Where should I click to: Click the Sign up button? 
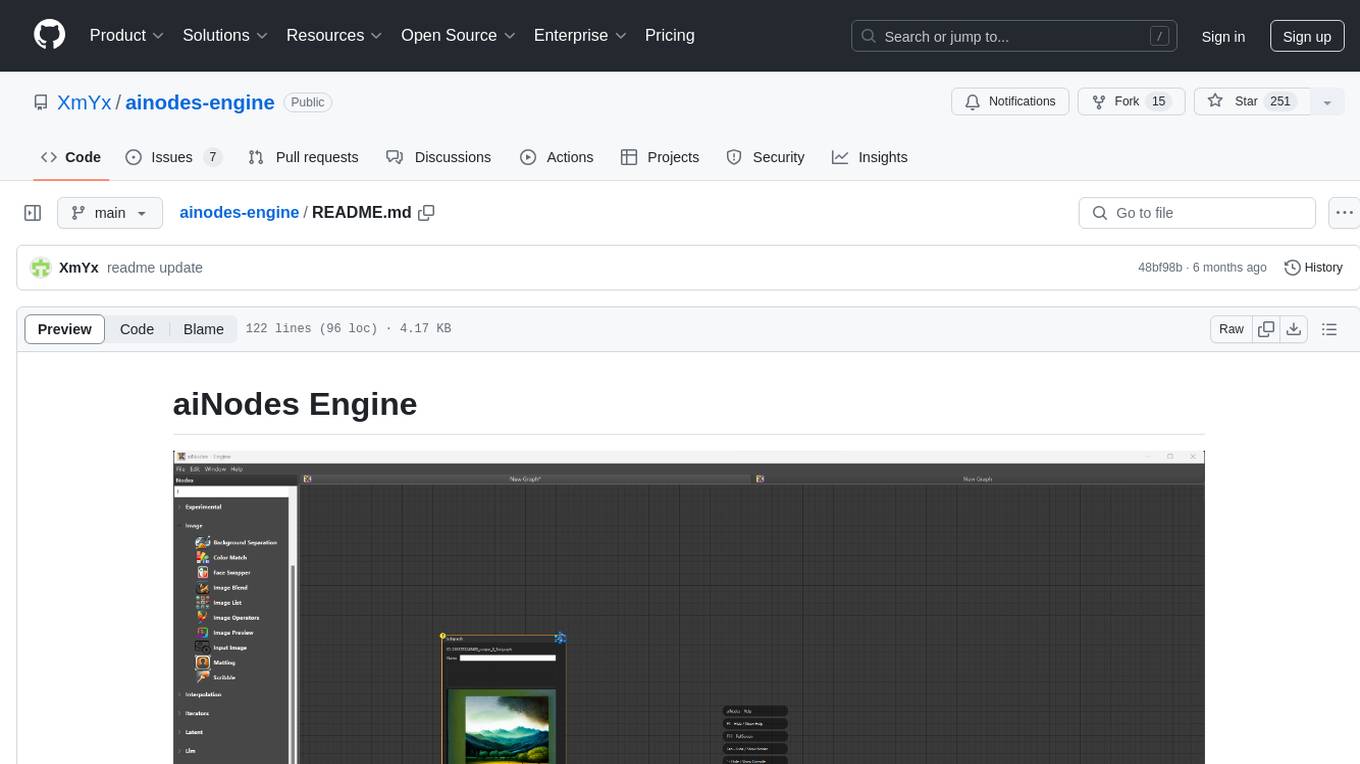(1307, 36)
